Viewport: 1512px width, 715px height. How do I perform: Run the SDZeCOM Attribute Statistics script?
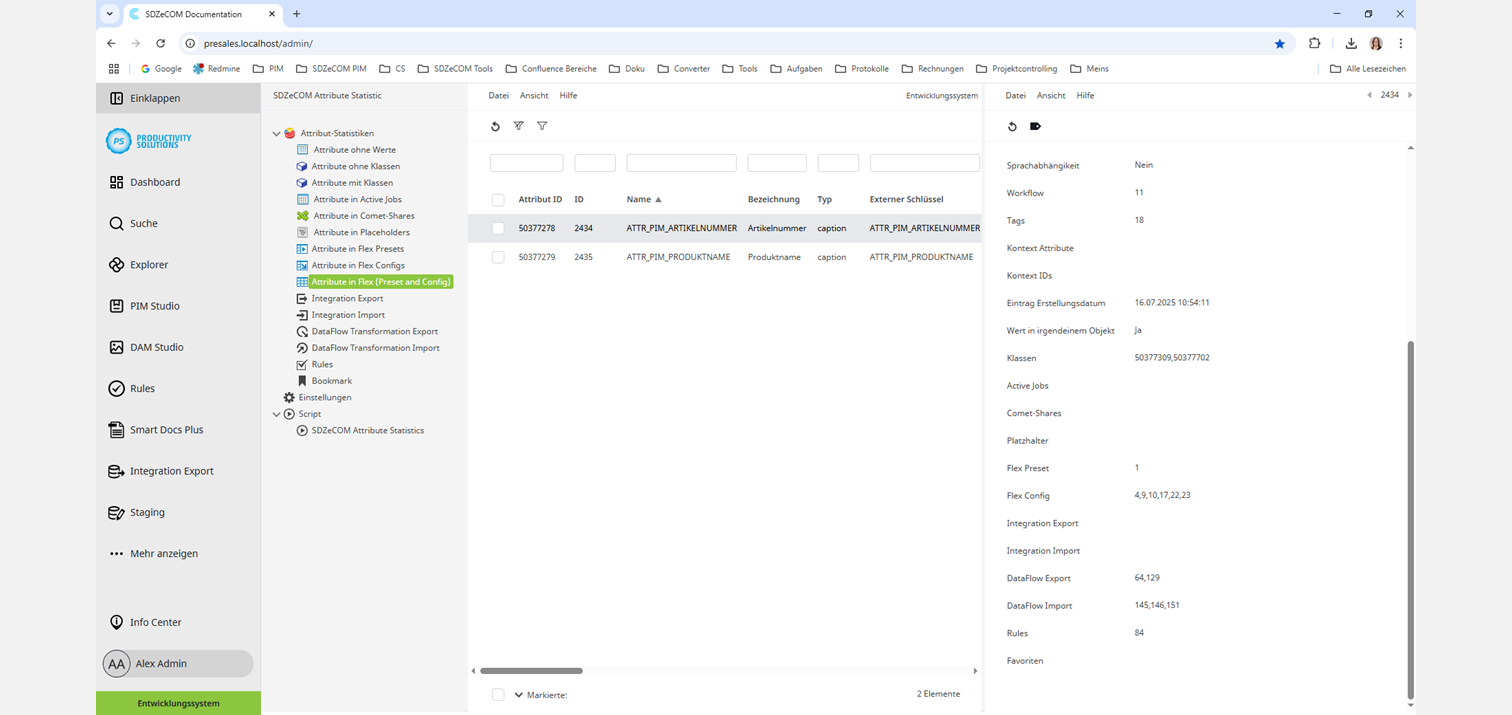(x=367, y=430)
